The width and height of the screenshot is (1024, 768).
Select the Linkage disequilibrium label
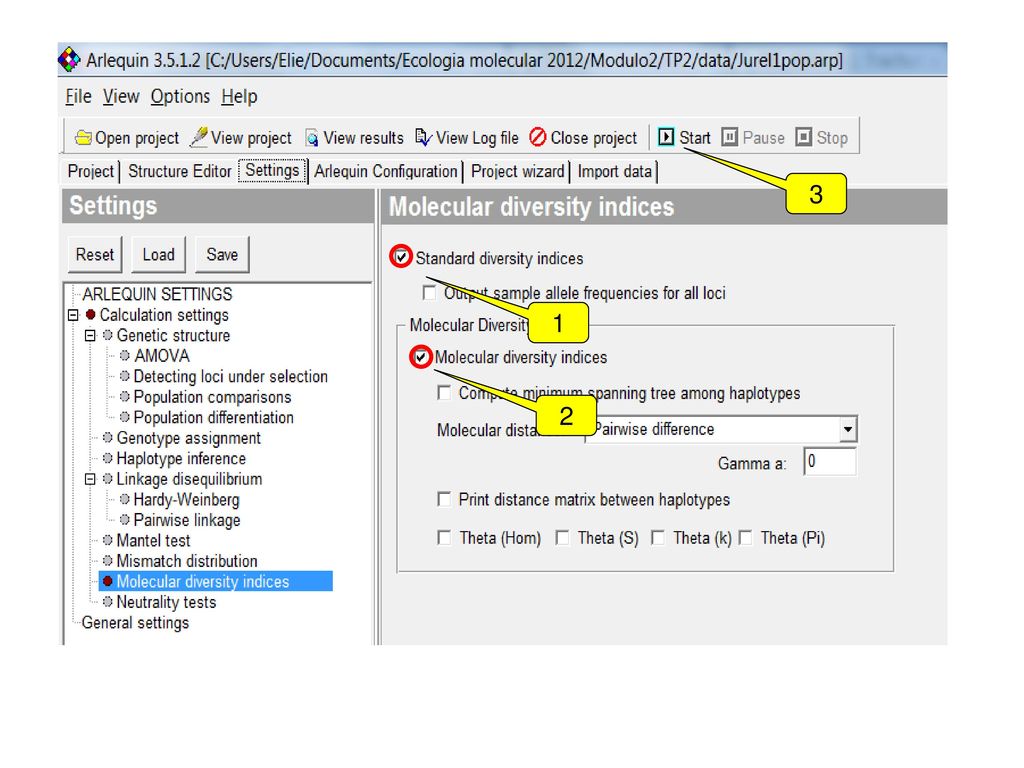(x=189, y=479)
